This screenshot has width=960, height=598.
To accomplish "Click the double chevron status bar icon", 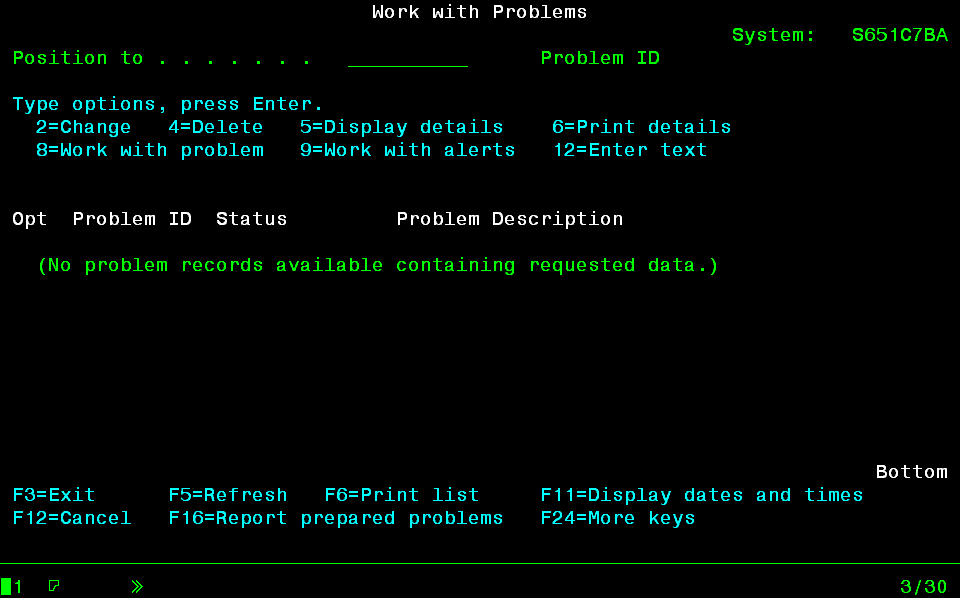I will [137, 586].
